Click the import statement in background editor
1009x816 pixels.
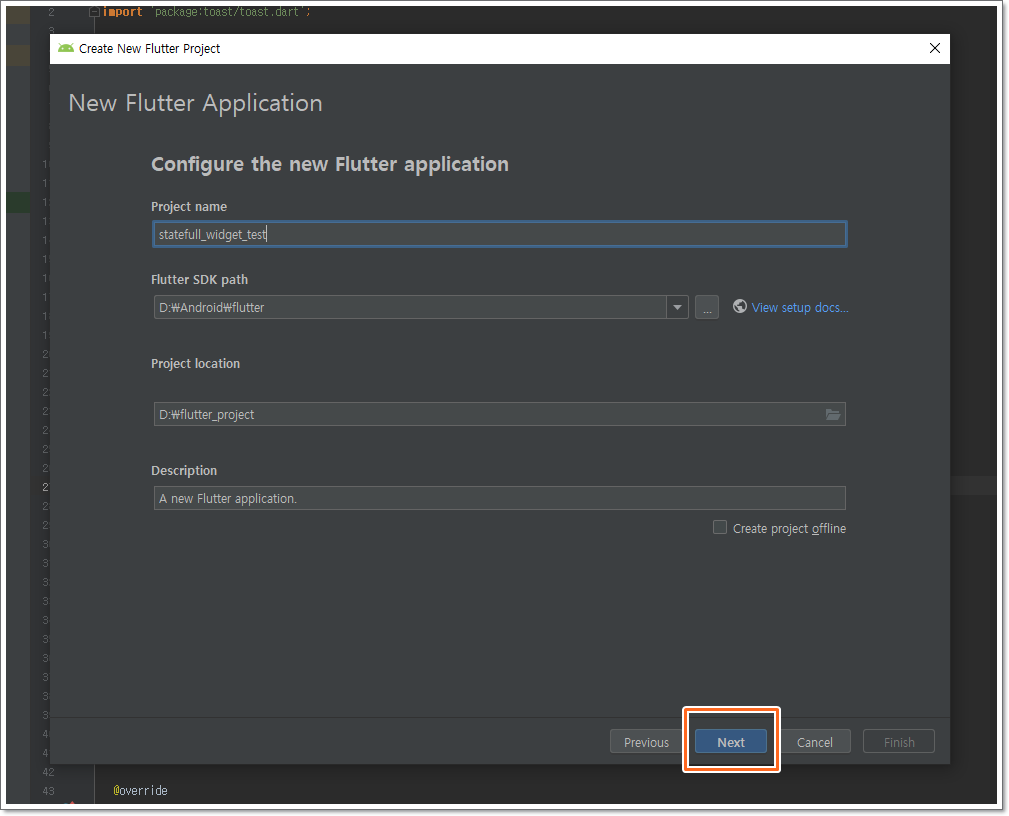click(206, 12)
